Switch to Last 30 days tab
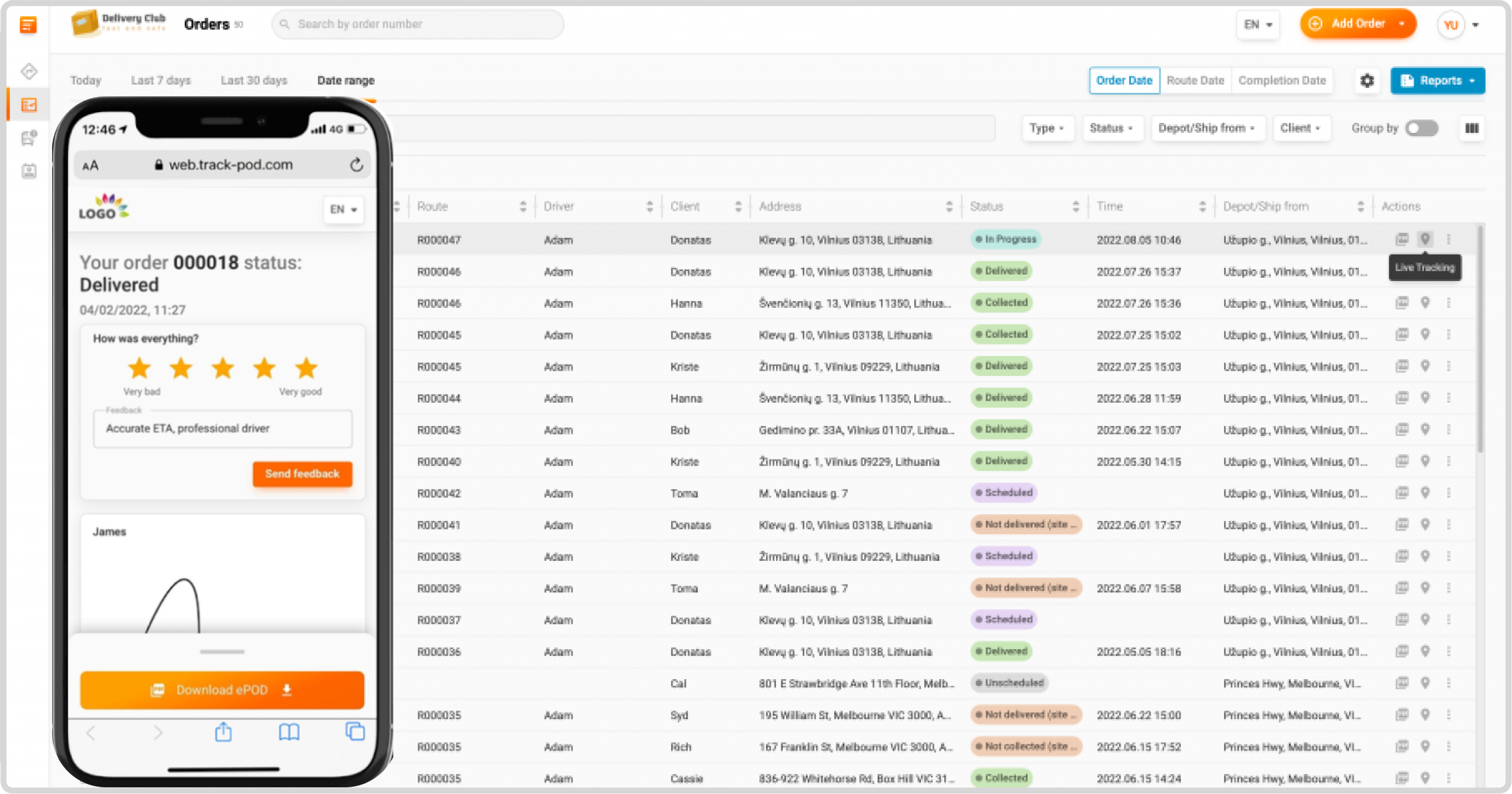The width and height of the screenshot is (1512, 794). (x=254, y=80)
